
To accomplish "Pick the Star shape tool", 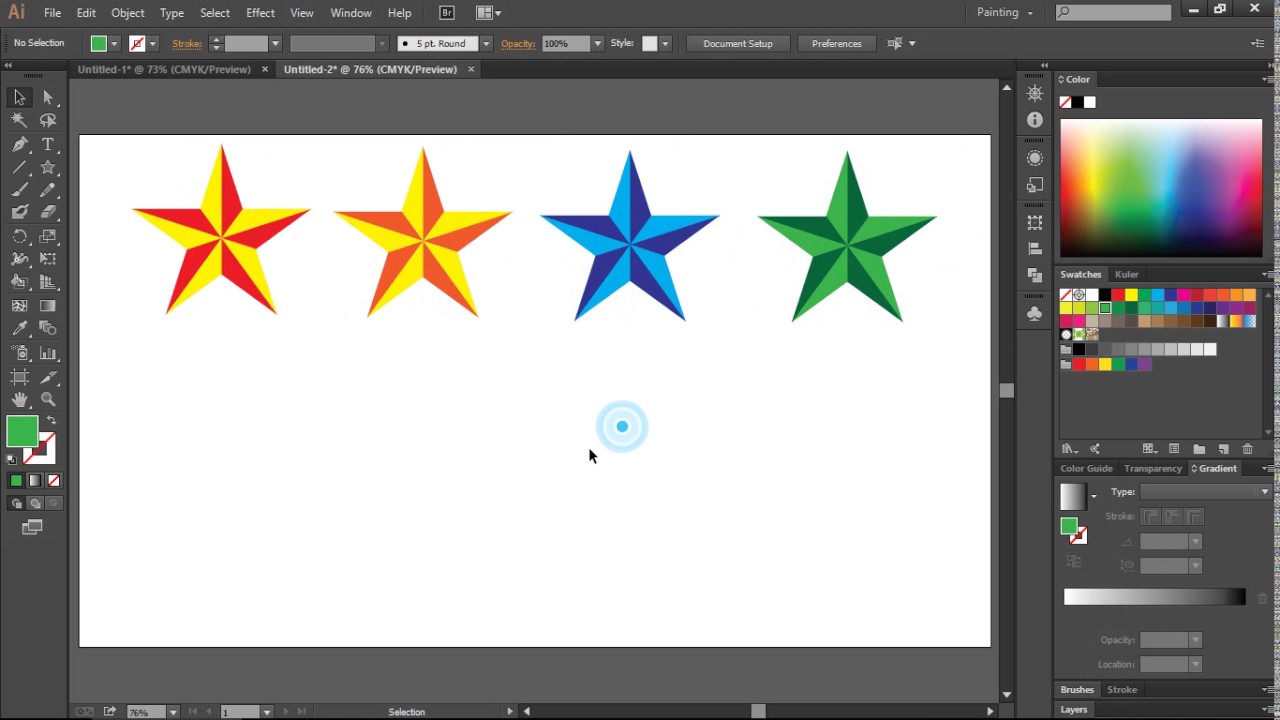I will pos(48,167).
